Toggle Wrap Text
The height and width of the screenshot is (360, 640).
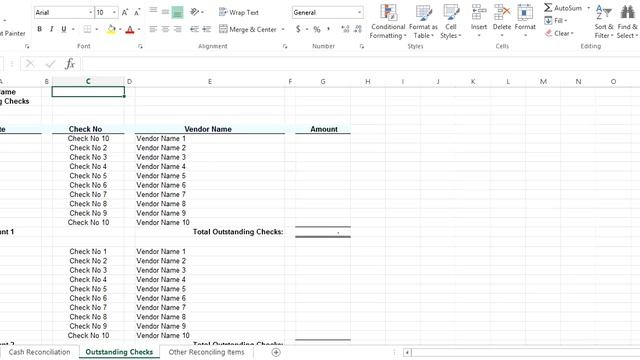point(239,12)
